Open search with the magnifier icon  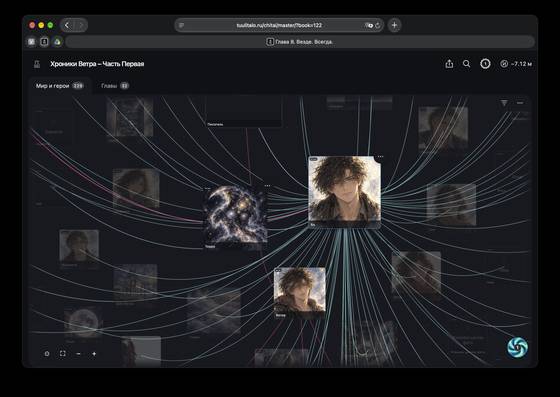click(x=466, y=64)
